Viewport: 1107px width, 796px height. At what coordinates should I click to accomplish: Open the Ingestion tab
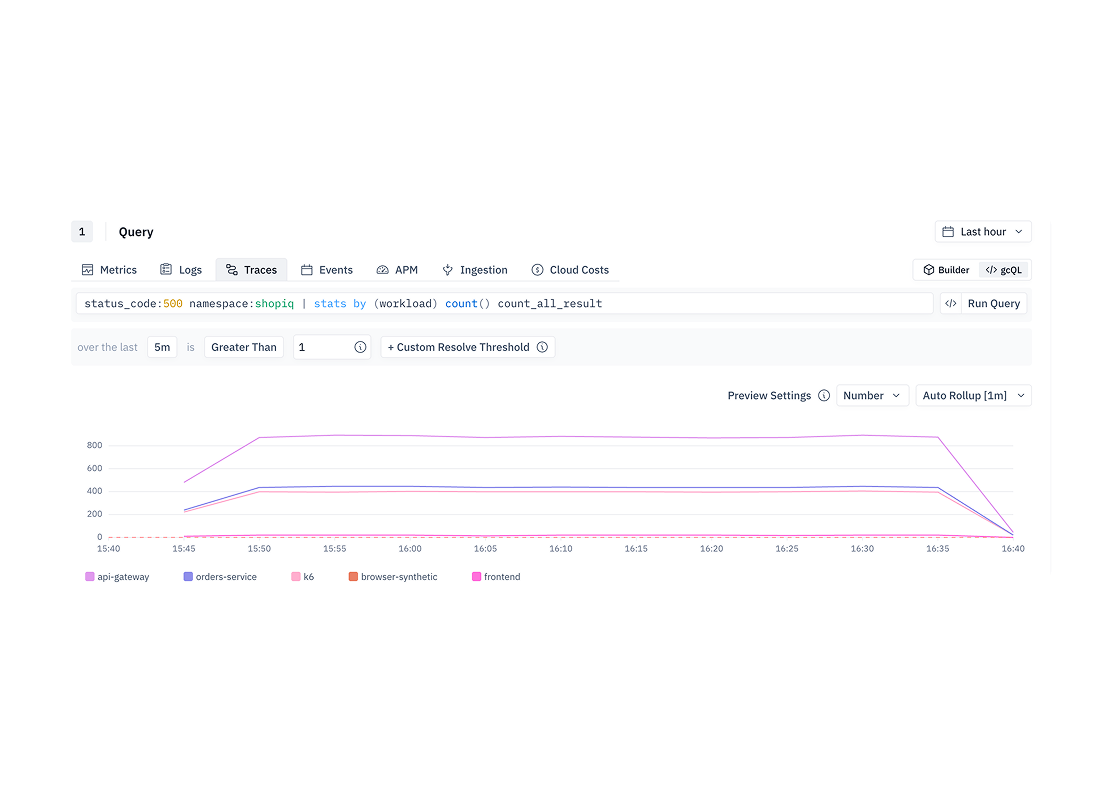(475, 270)
